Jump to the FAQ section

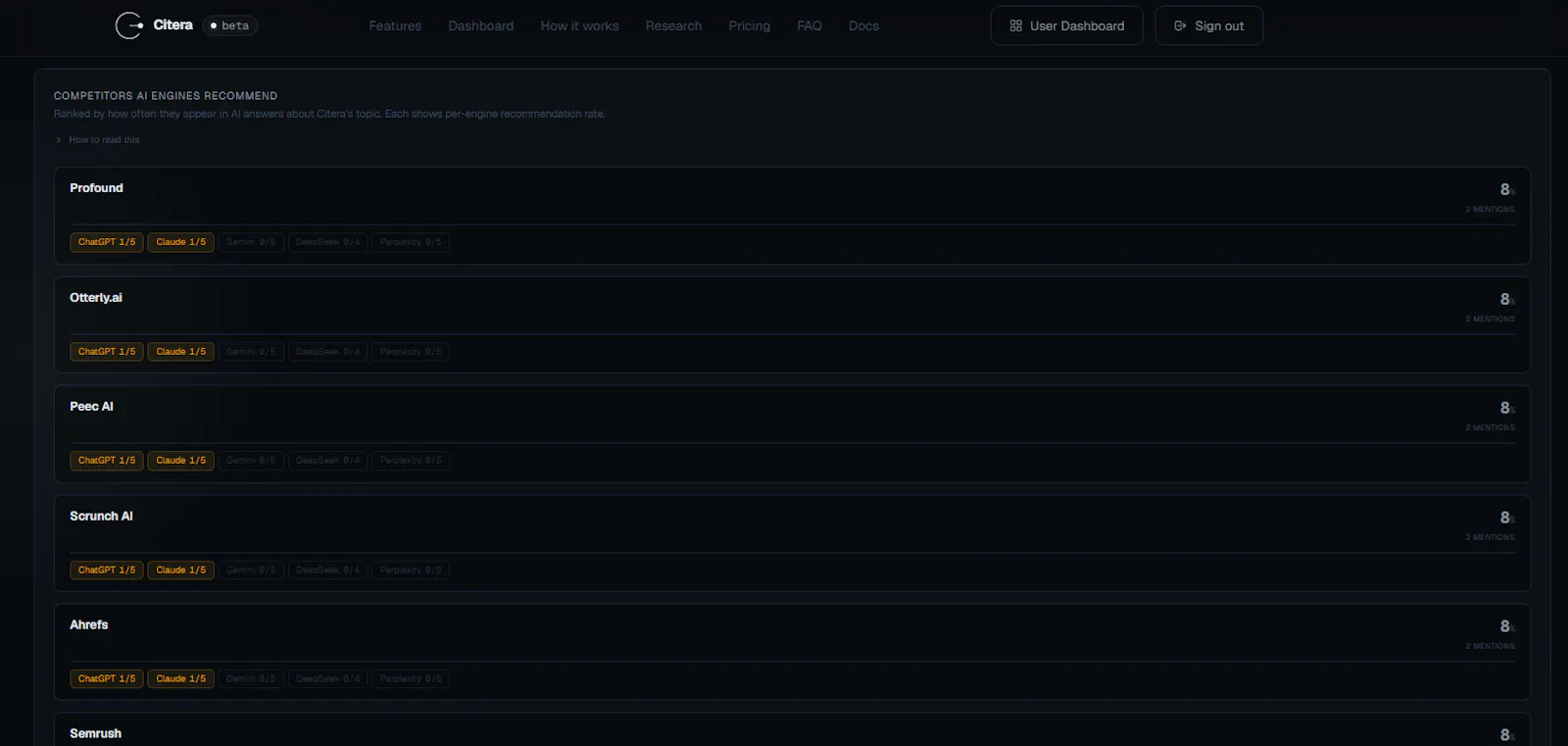(809, 25)
